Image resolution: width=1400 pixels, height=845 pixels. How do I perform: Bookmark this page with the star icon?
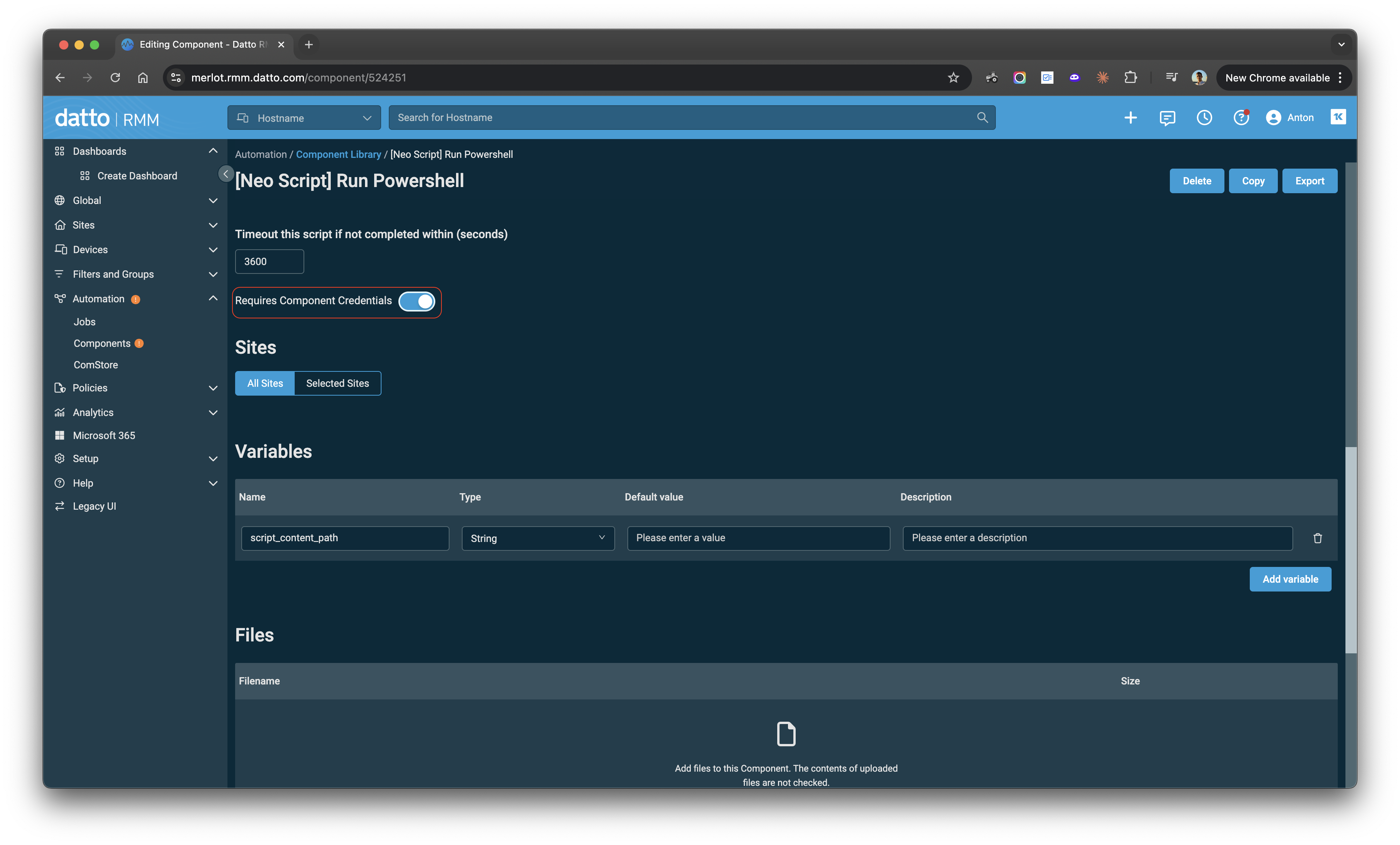[953, 78]
